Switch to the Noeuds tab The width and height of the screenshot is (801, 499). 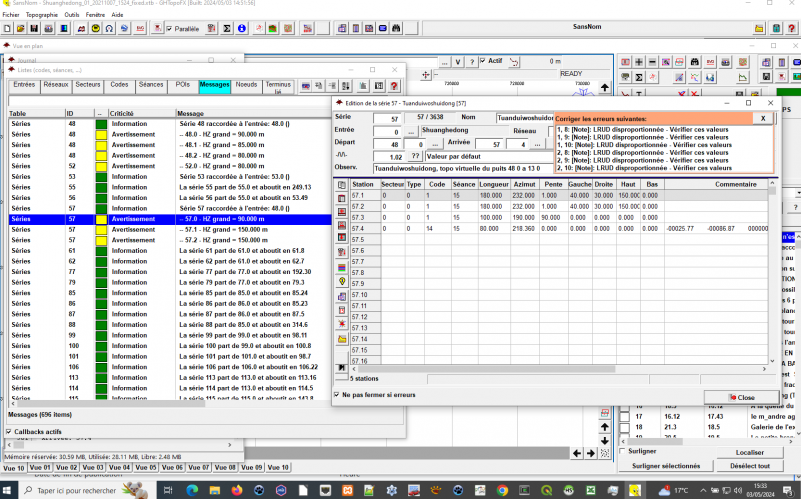coord(246,85)
